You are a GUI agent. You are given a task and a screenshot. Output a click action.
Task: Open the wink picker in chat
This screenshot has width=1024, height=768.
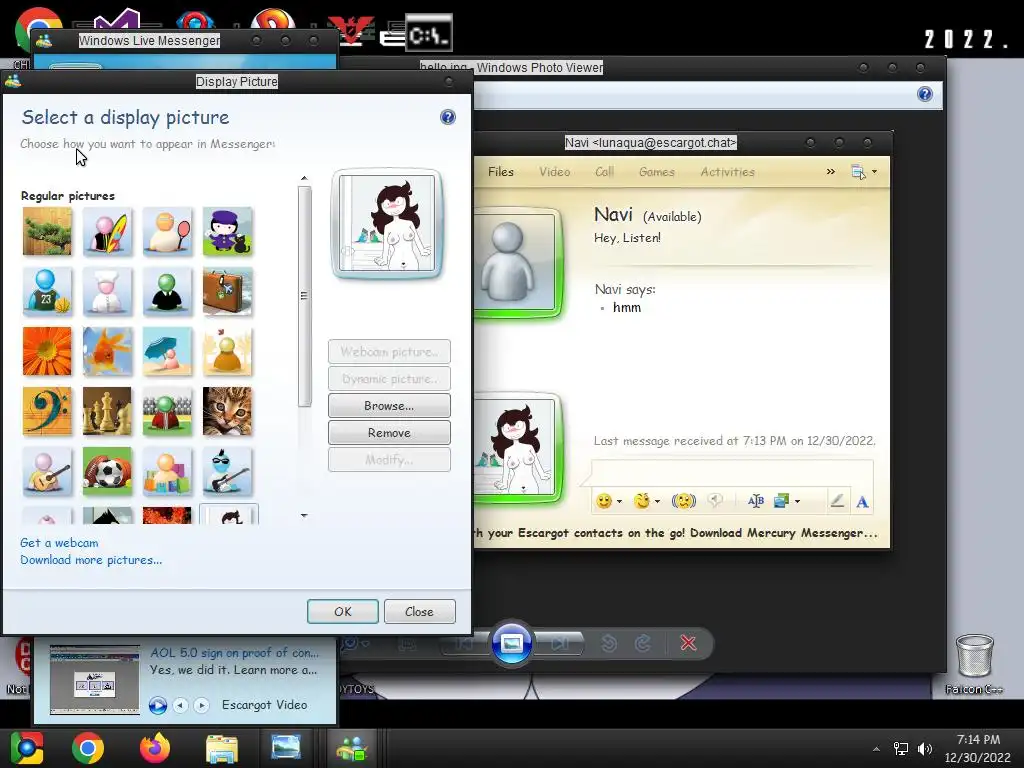pos(642,501)
